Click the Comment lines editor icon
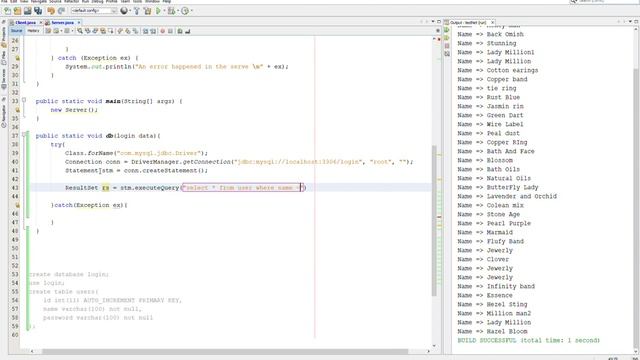This screenshot has width=640, height=360. (x=180, y=31)
